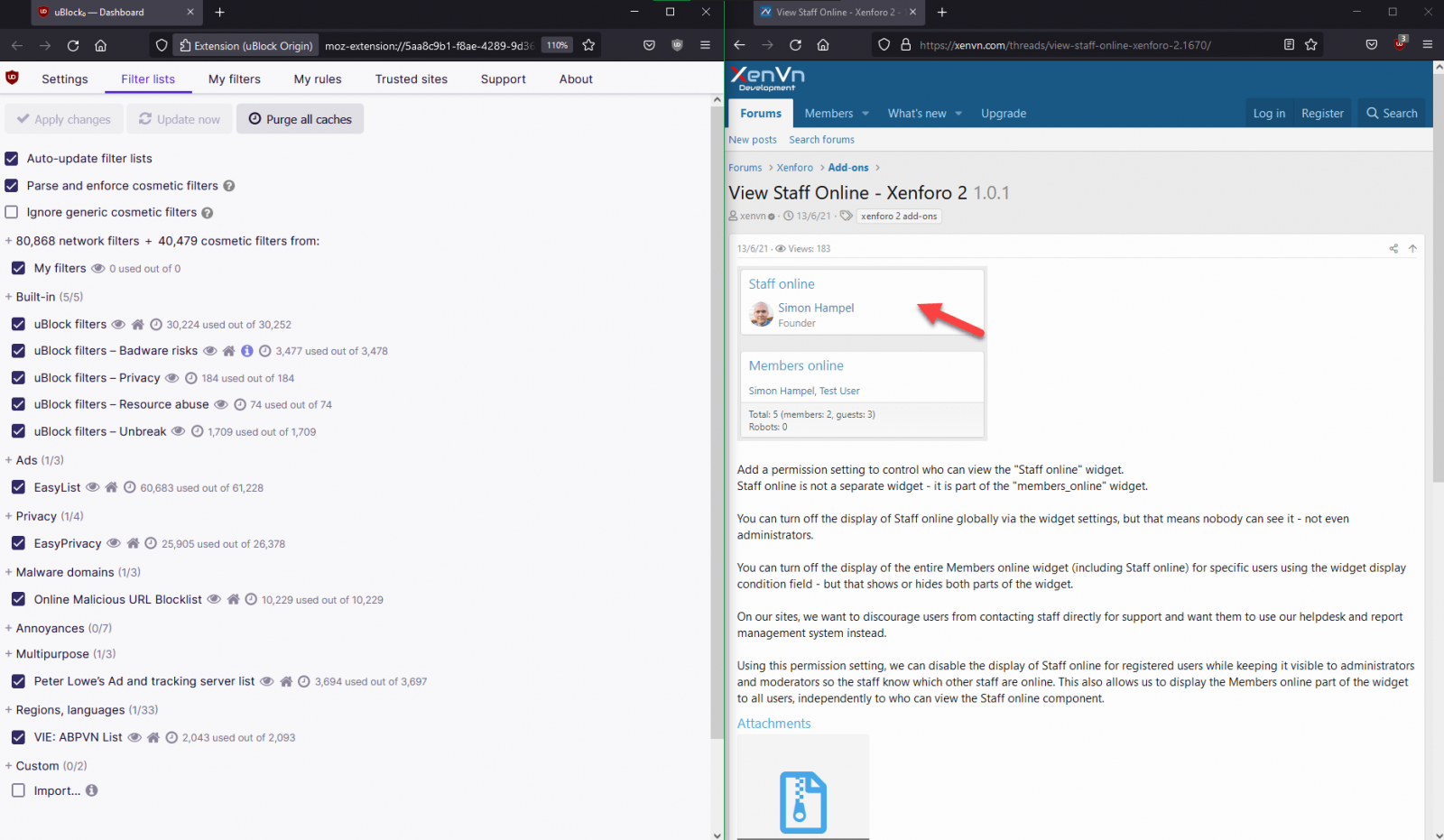
Task: View EasyPrivacy list content with eye icon
Action: tap(114, 543)
